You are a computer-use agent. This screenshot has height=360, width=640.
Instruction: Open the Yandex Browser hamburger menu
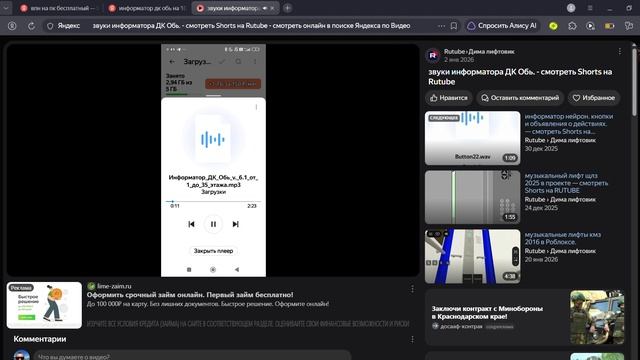tap(590, 8)
